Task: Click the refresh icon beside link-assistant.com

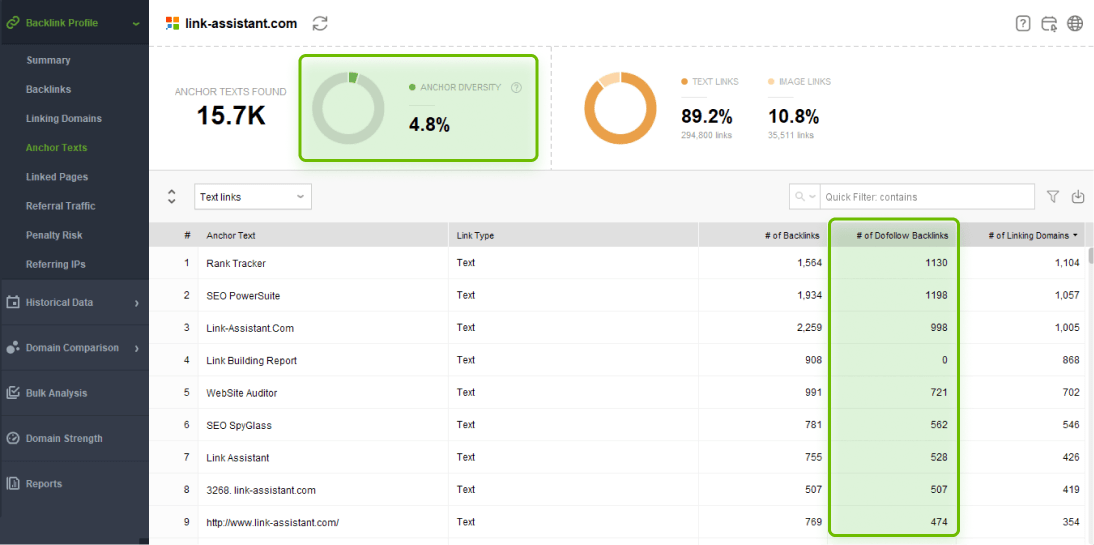Action: point(320,23)
